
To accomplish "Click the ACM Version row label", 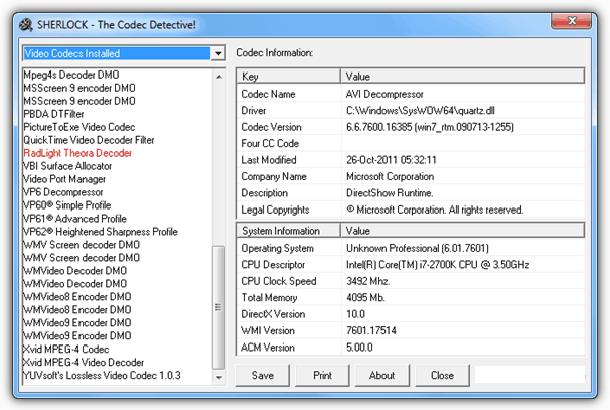I will click(268, 347).
